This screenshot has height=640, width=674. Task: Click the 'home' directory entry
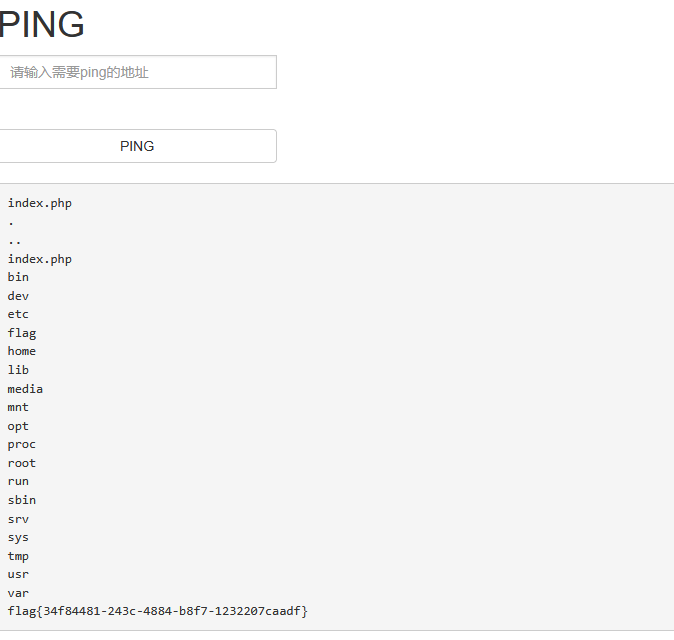tap(22, 351)
